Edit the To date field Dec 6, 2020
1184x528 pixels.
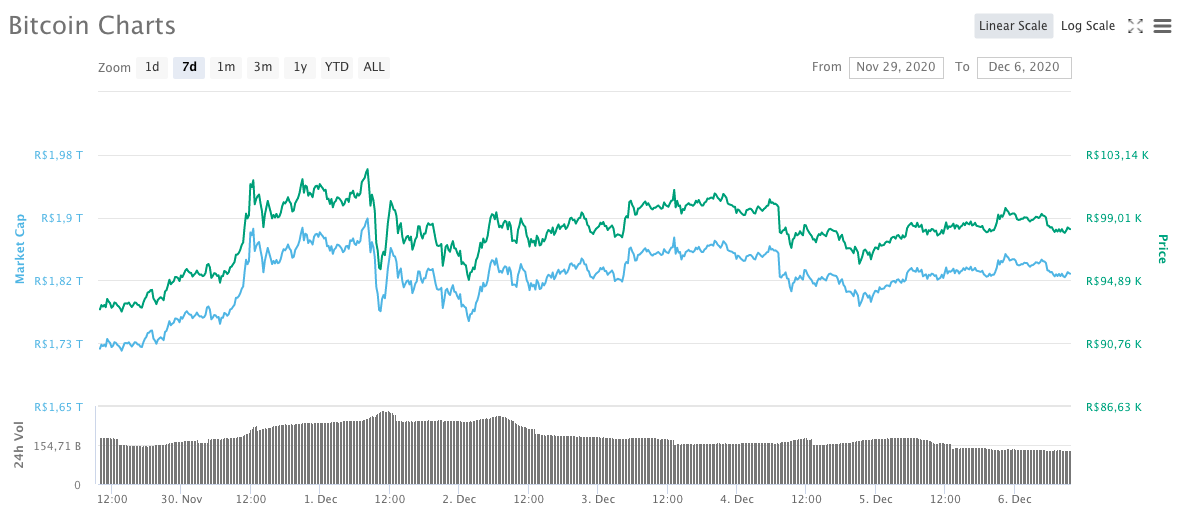pyautogui.click(x=1024, y=67)
